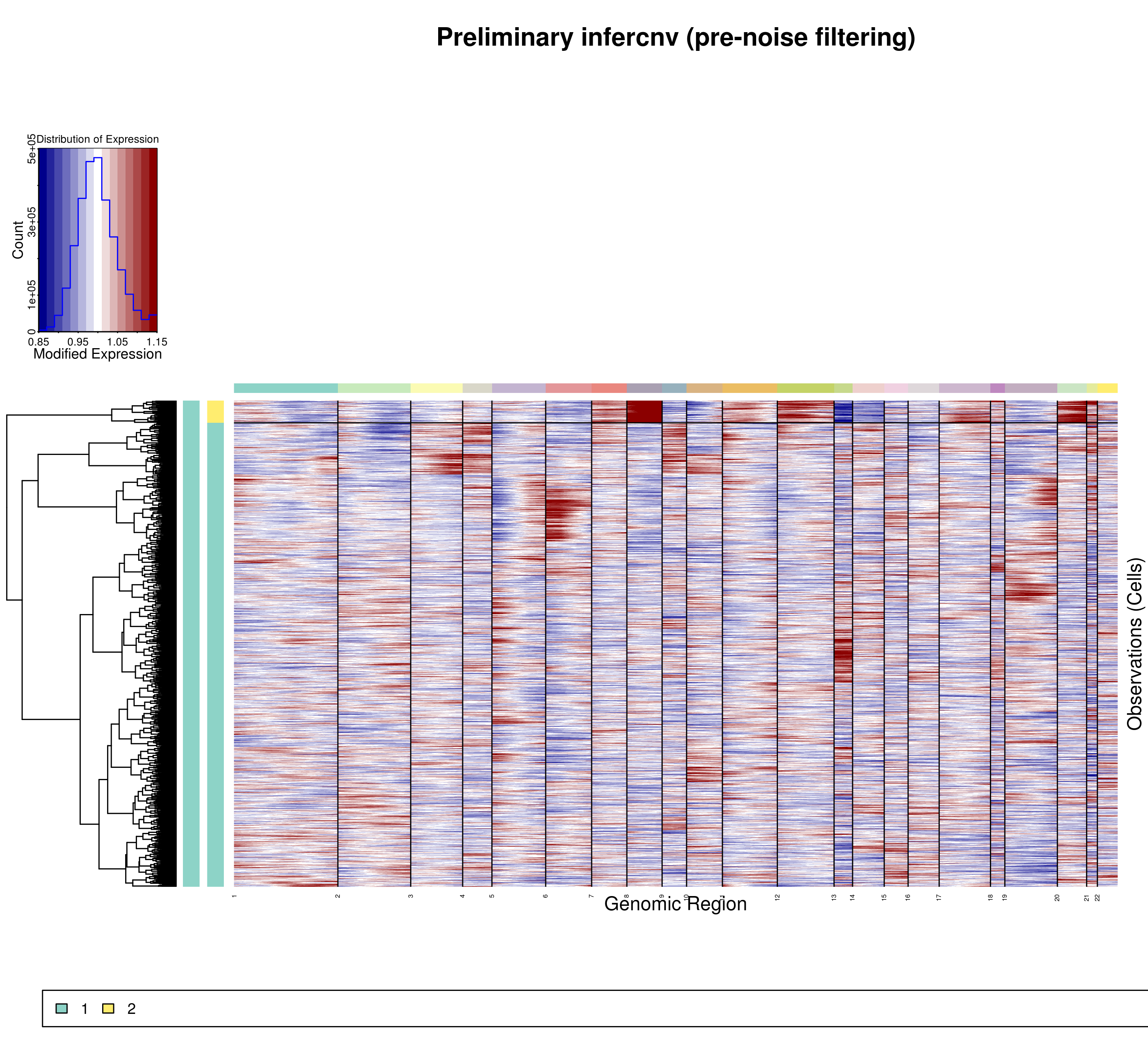The width and height of the screenshot is (1148, 1064).
Task: Click the yellow group 2 annotation bar segment
Action: [x=215, y=412]
